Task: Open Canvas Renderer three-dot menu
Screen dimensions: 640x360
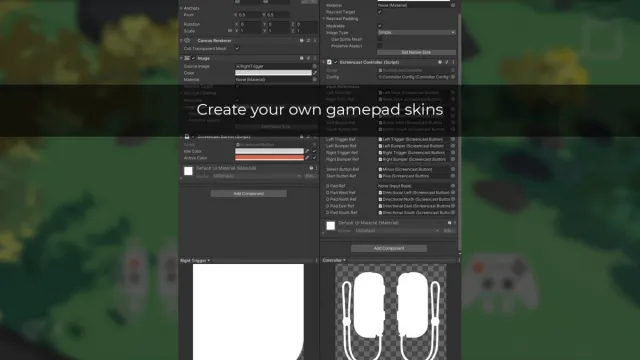Action: point(315,41)
